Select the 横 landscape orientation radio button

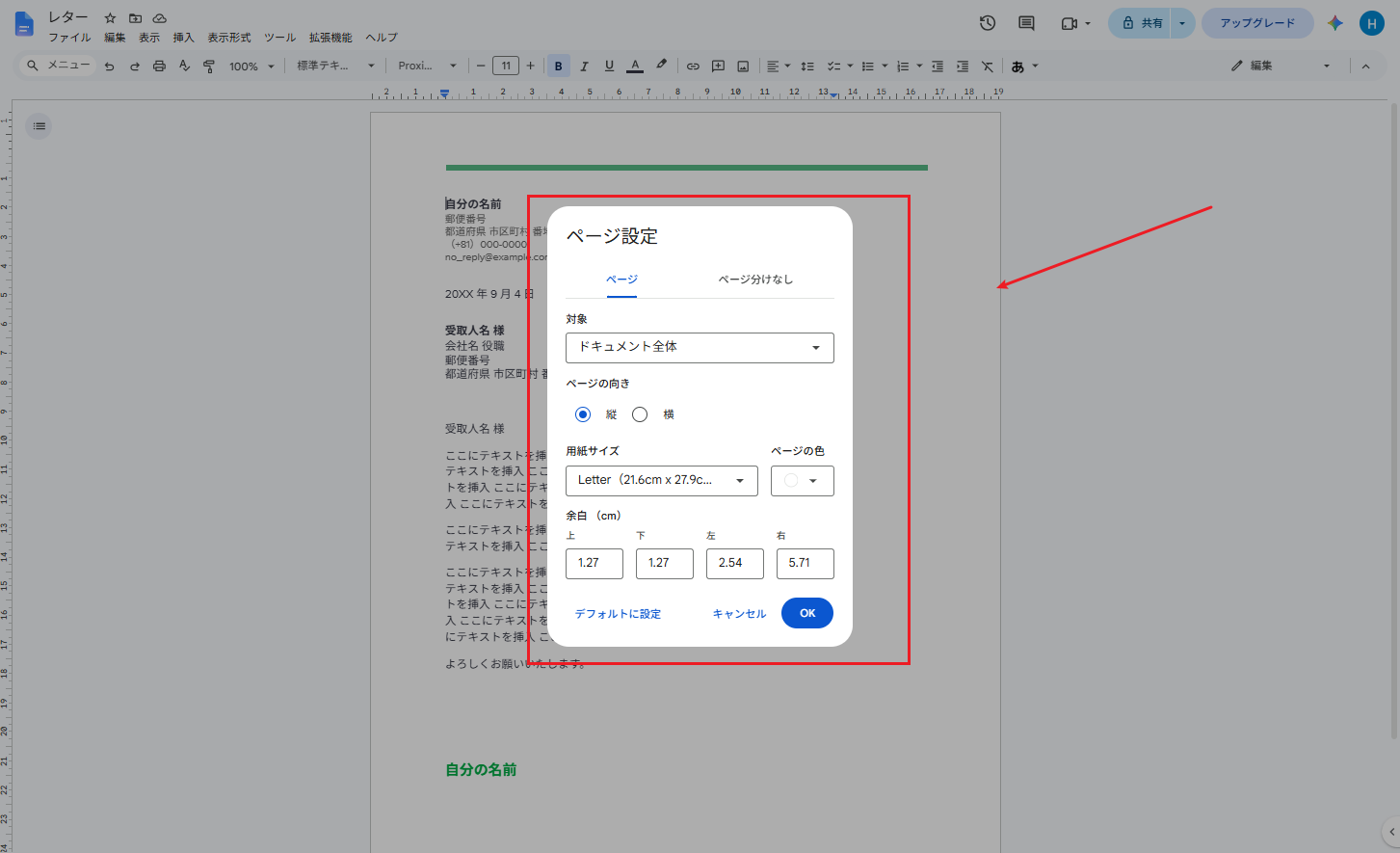(640, 414)
